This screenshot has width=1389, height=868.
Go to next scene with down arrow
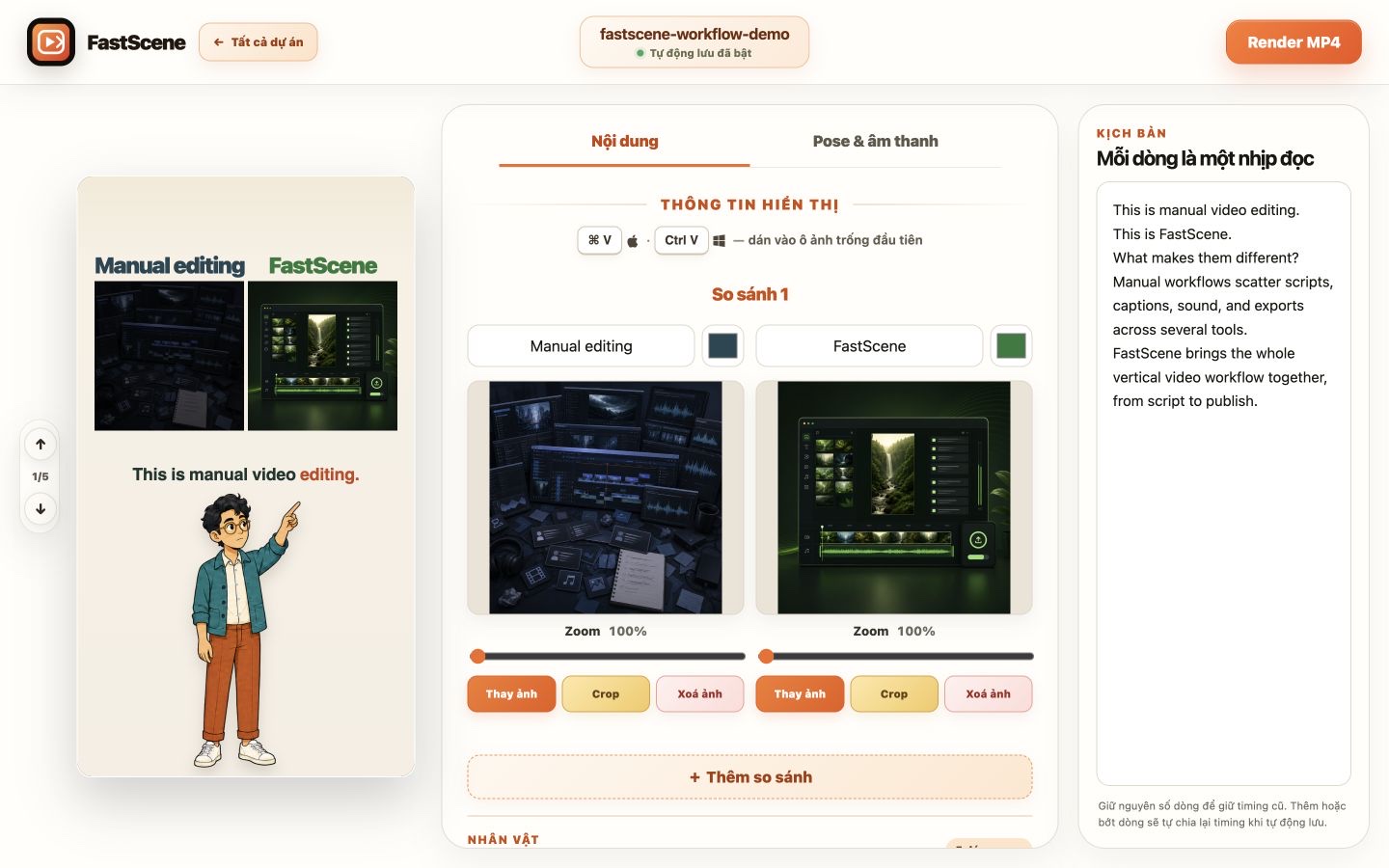click(x=41, y=508)
